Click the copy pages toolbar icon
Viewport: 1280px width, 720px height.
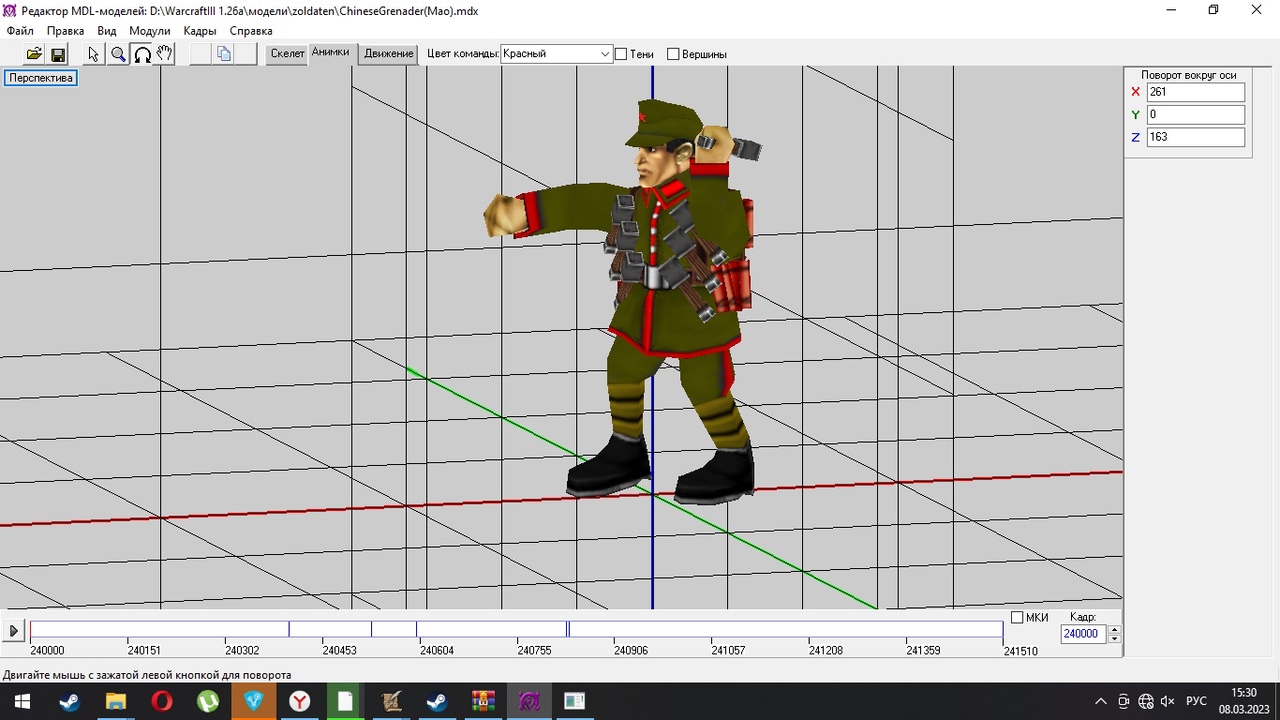click(224, 54)
